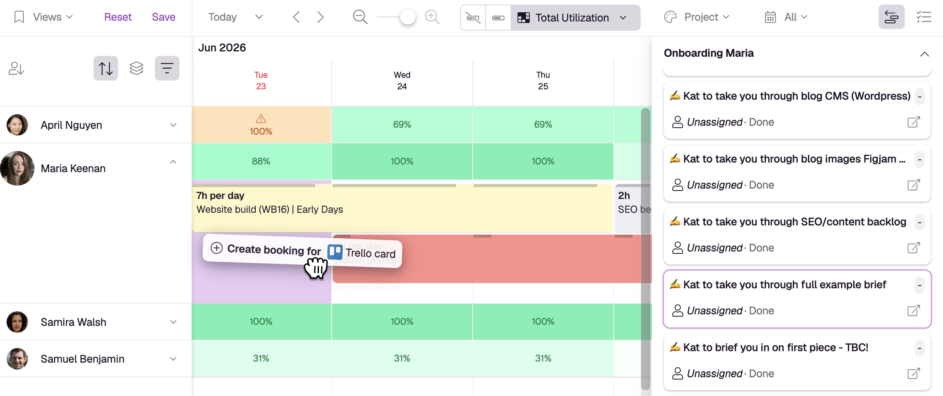The height and width of the screenshot is (396, 943).
Task: Open full example brief external link icon
Action: 914,311
